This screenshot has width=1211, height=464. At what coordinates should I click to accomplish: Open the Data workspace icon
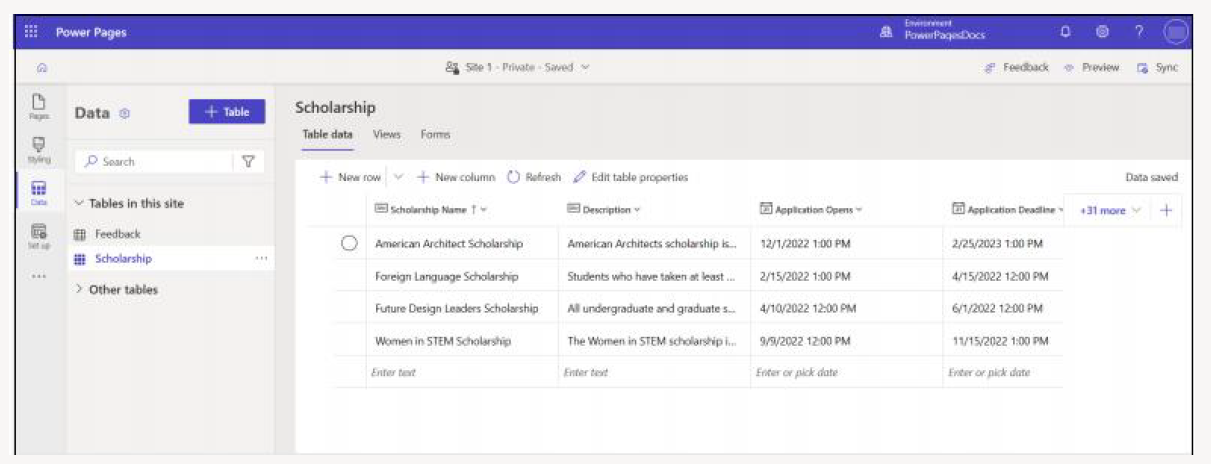click(39, 191)
